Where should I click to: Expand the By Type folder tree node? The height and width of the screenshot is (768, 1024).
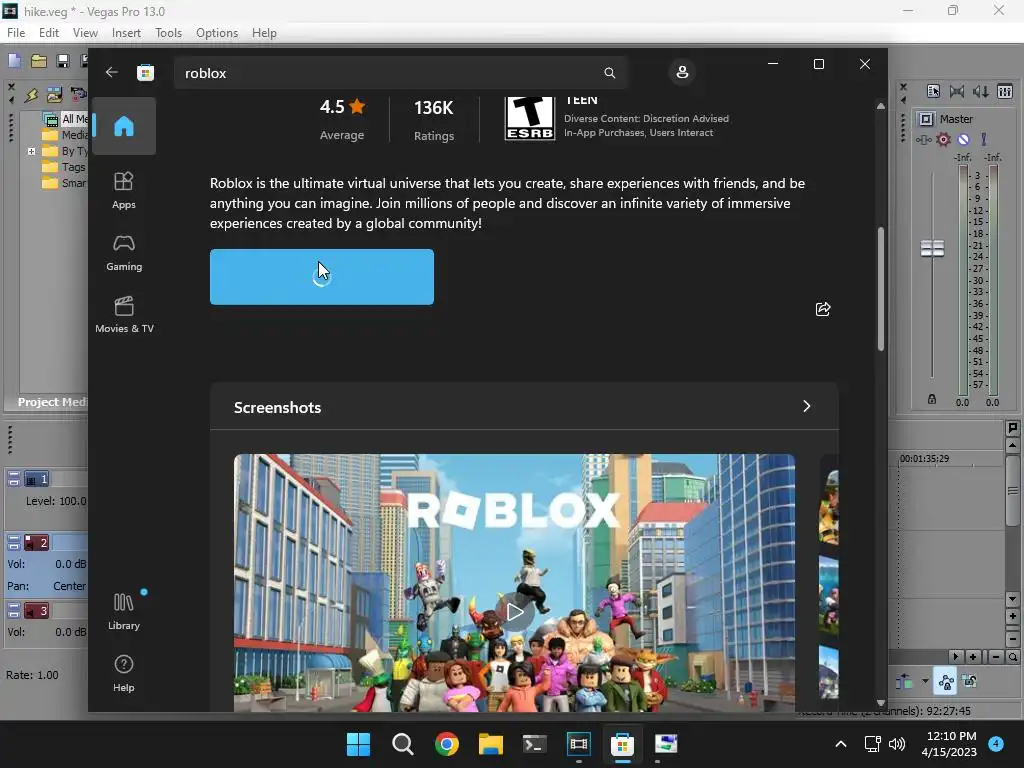pyautogui.click(x=31, y=151)
